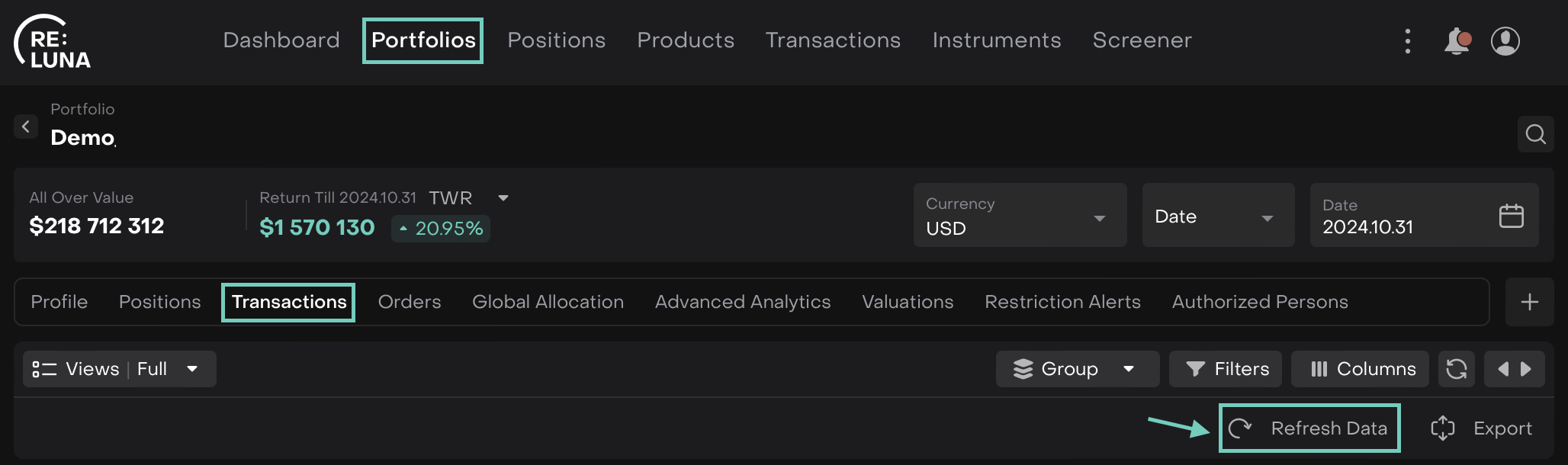Open the calendar date picker icon
This screenshot has height=465, width=1568.
[x=1511, y=216]
